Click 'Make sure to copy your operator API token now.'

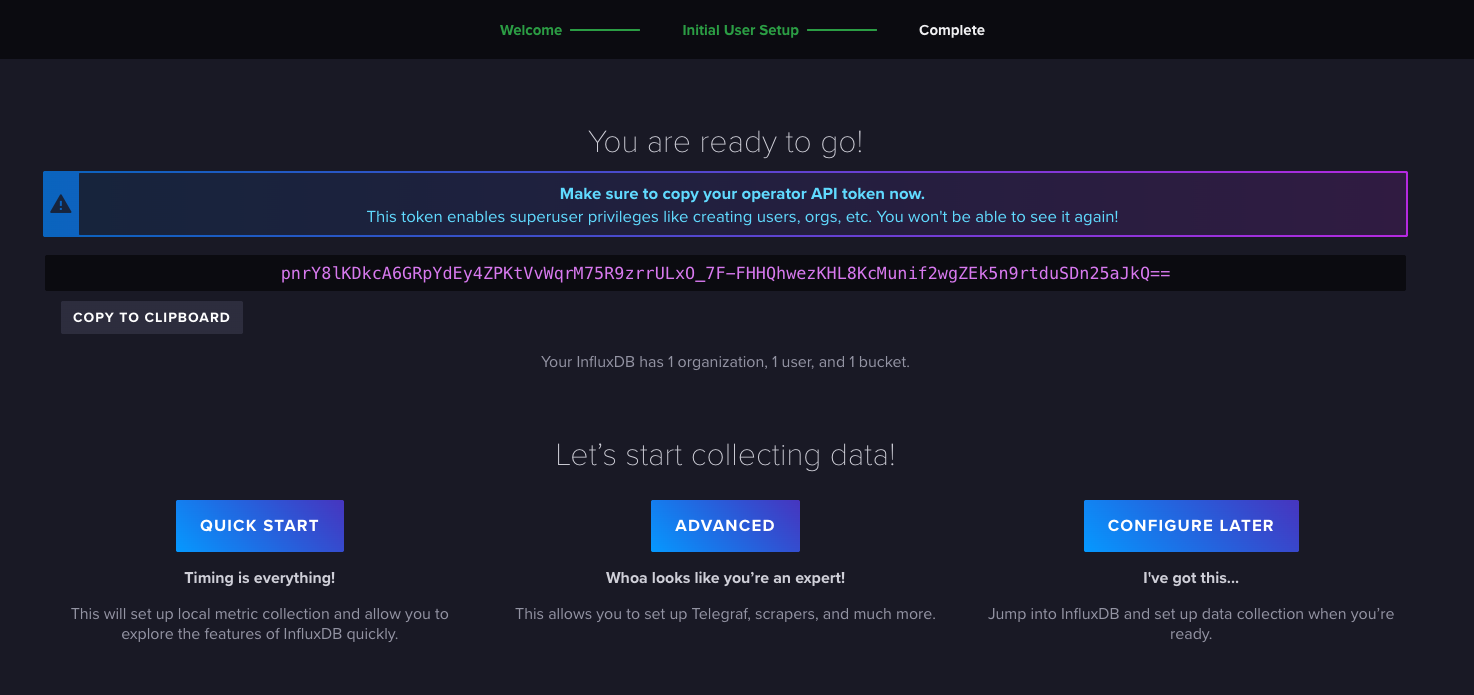pyautogui.click(x=742, y=194)
